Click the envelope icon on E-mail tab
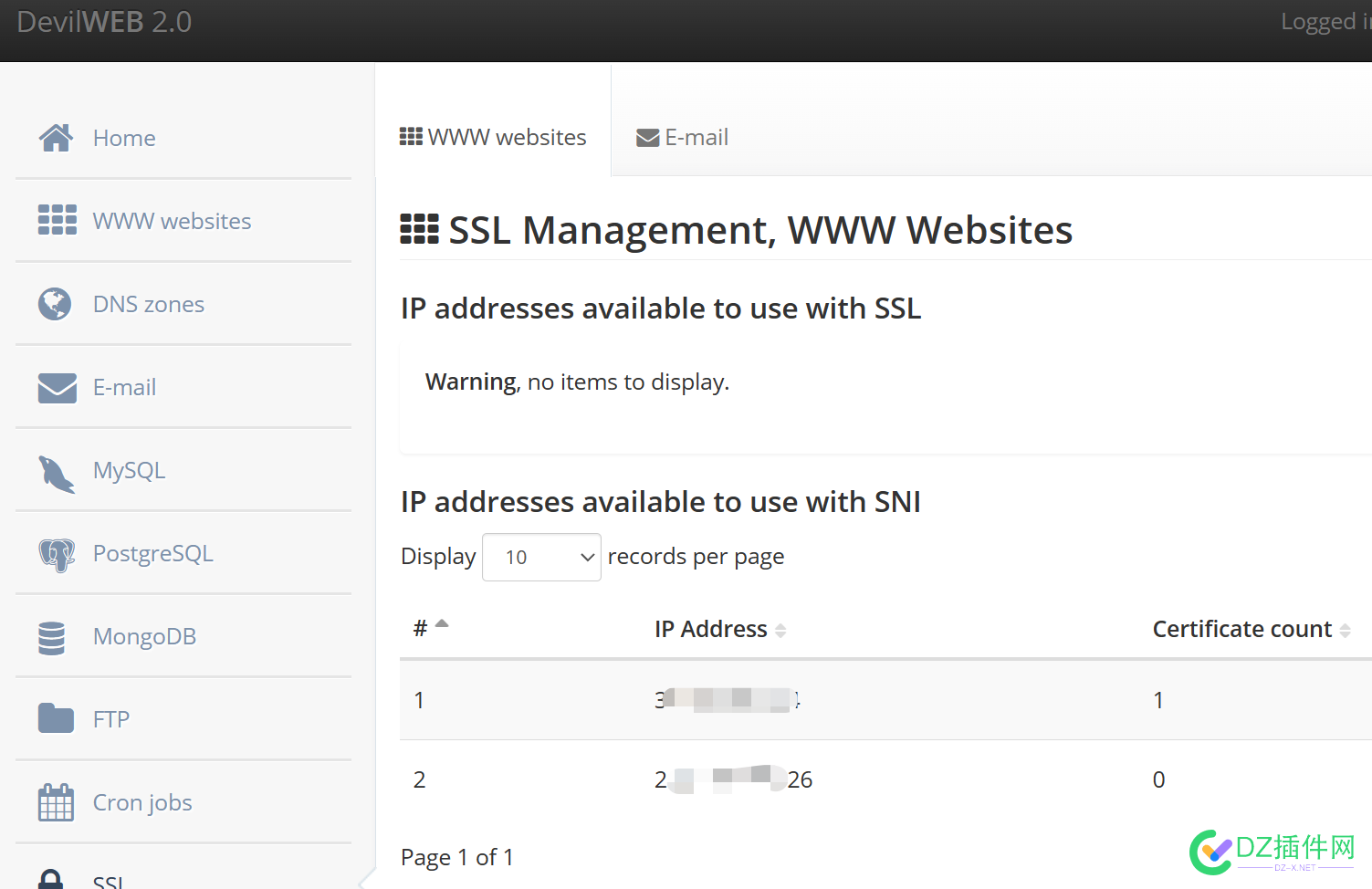Viewport: 1372px width, 889px height. click(648, 138)
